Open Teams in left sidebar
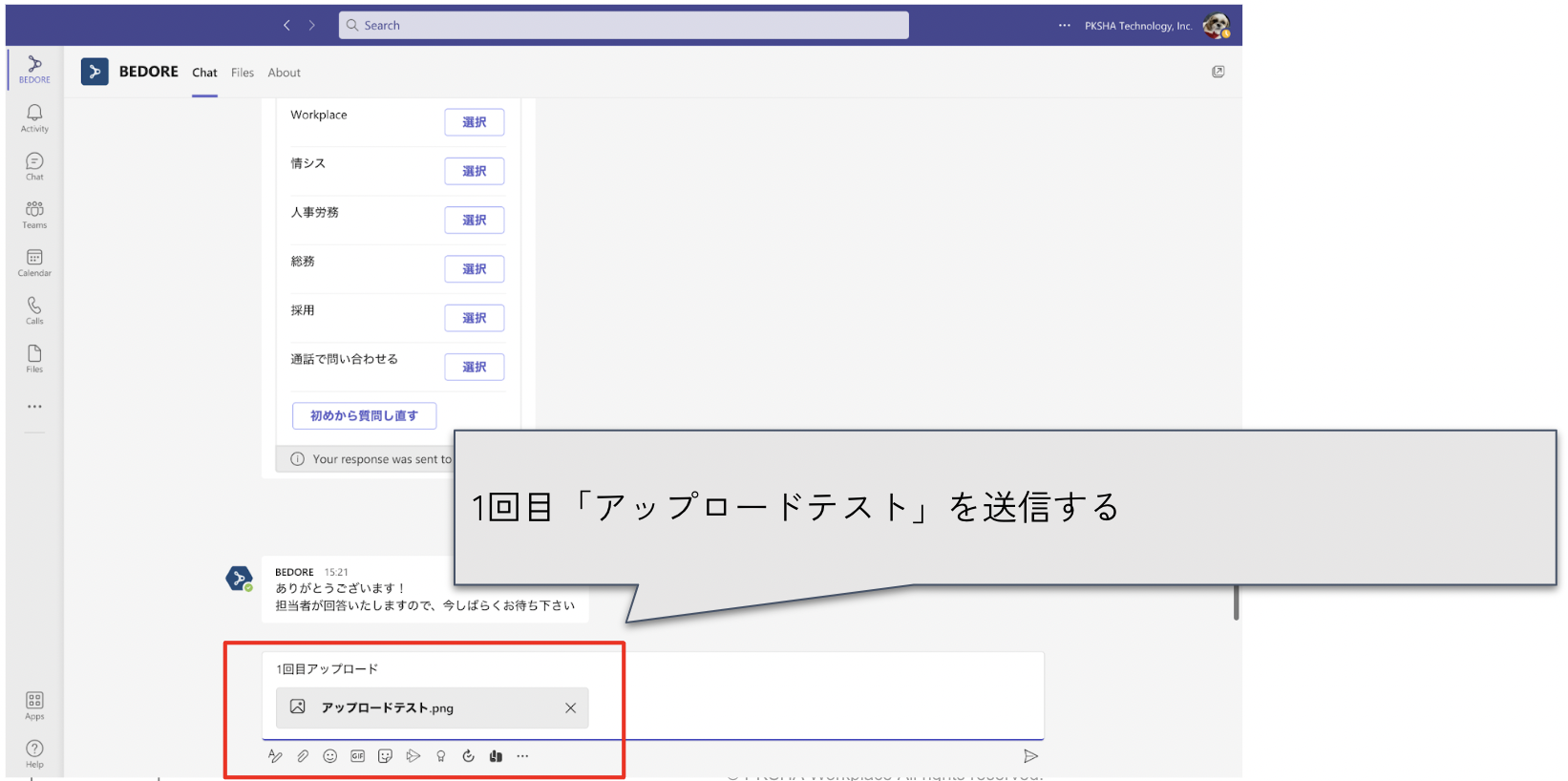 34,214
